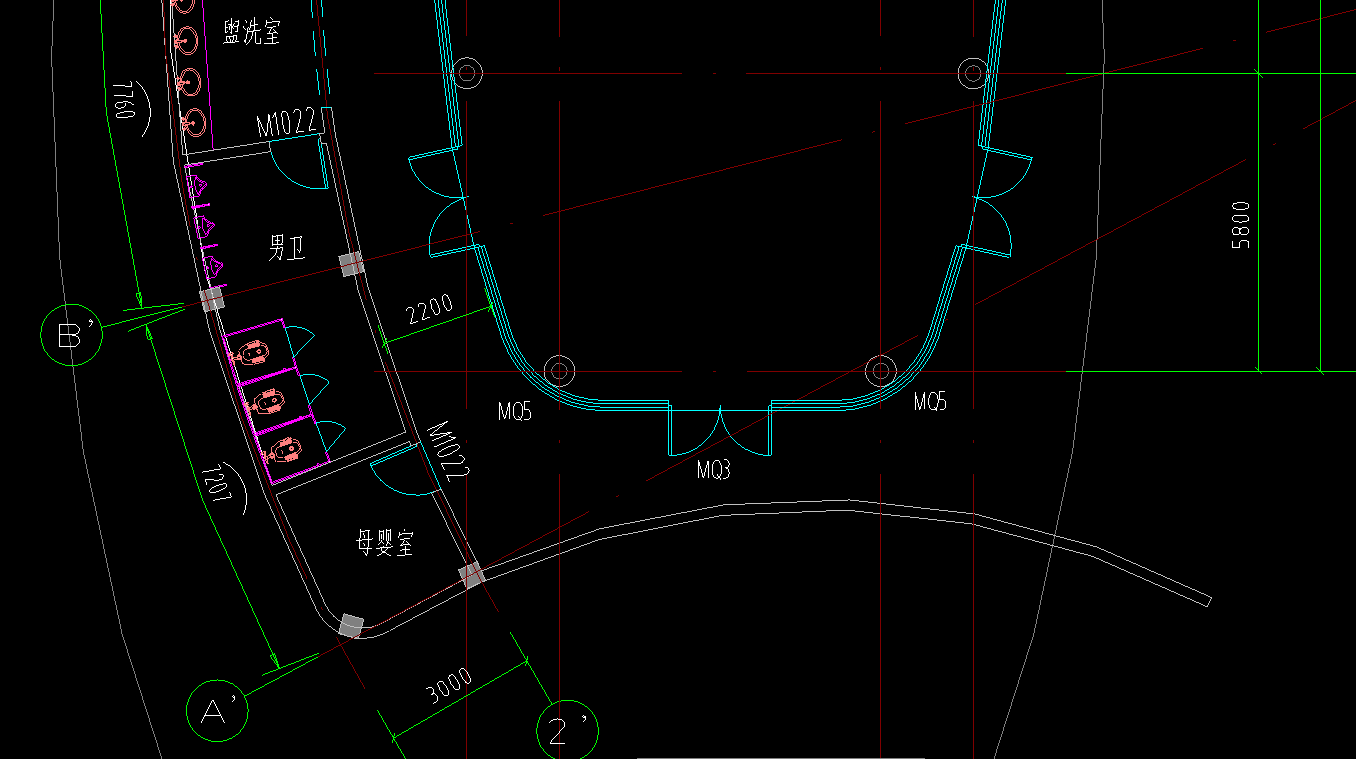
Task: Click the rotated M1022 tag above 母婴室
Action: [448, 452]
